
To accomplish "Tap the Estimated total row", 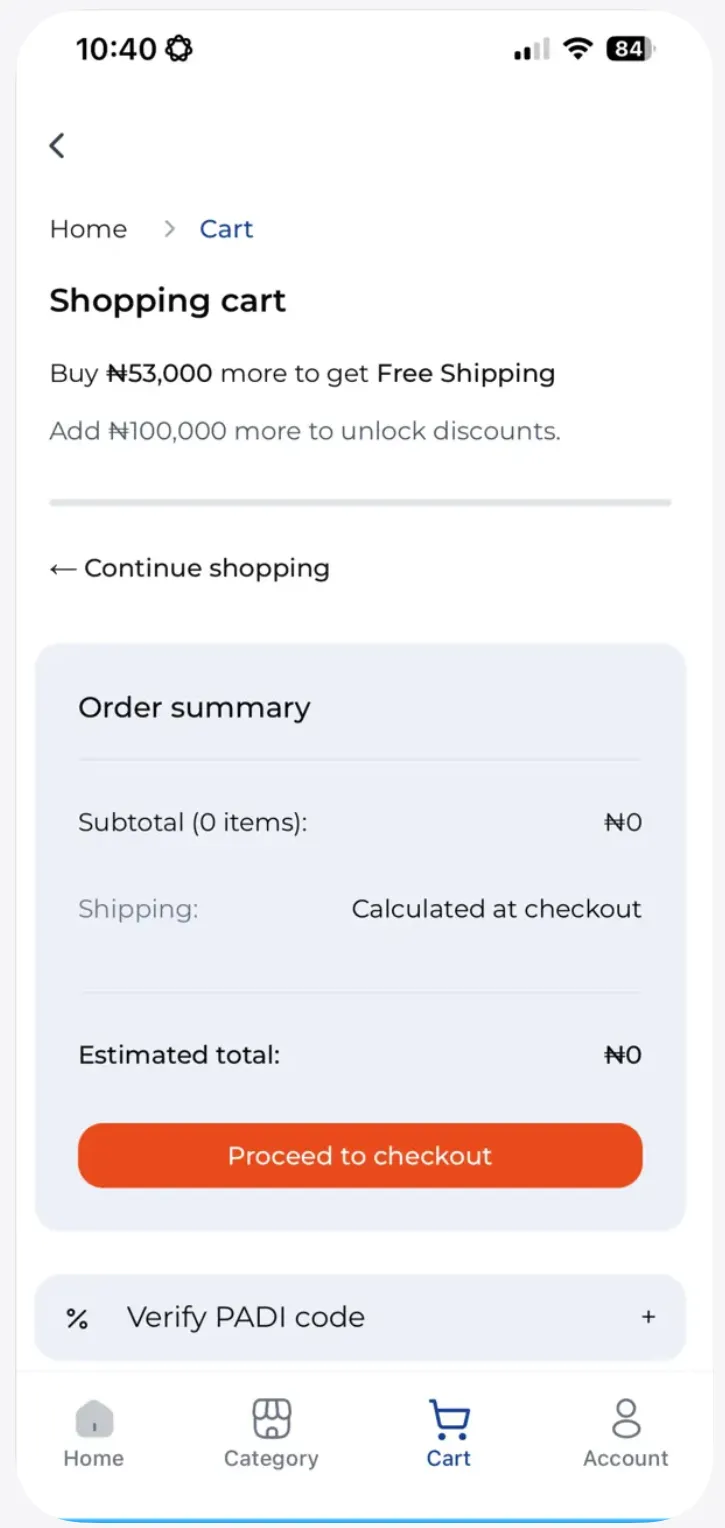I will 360,1055.
